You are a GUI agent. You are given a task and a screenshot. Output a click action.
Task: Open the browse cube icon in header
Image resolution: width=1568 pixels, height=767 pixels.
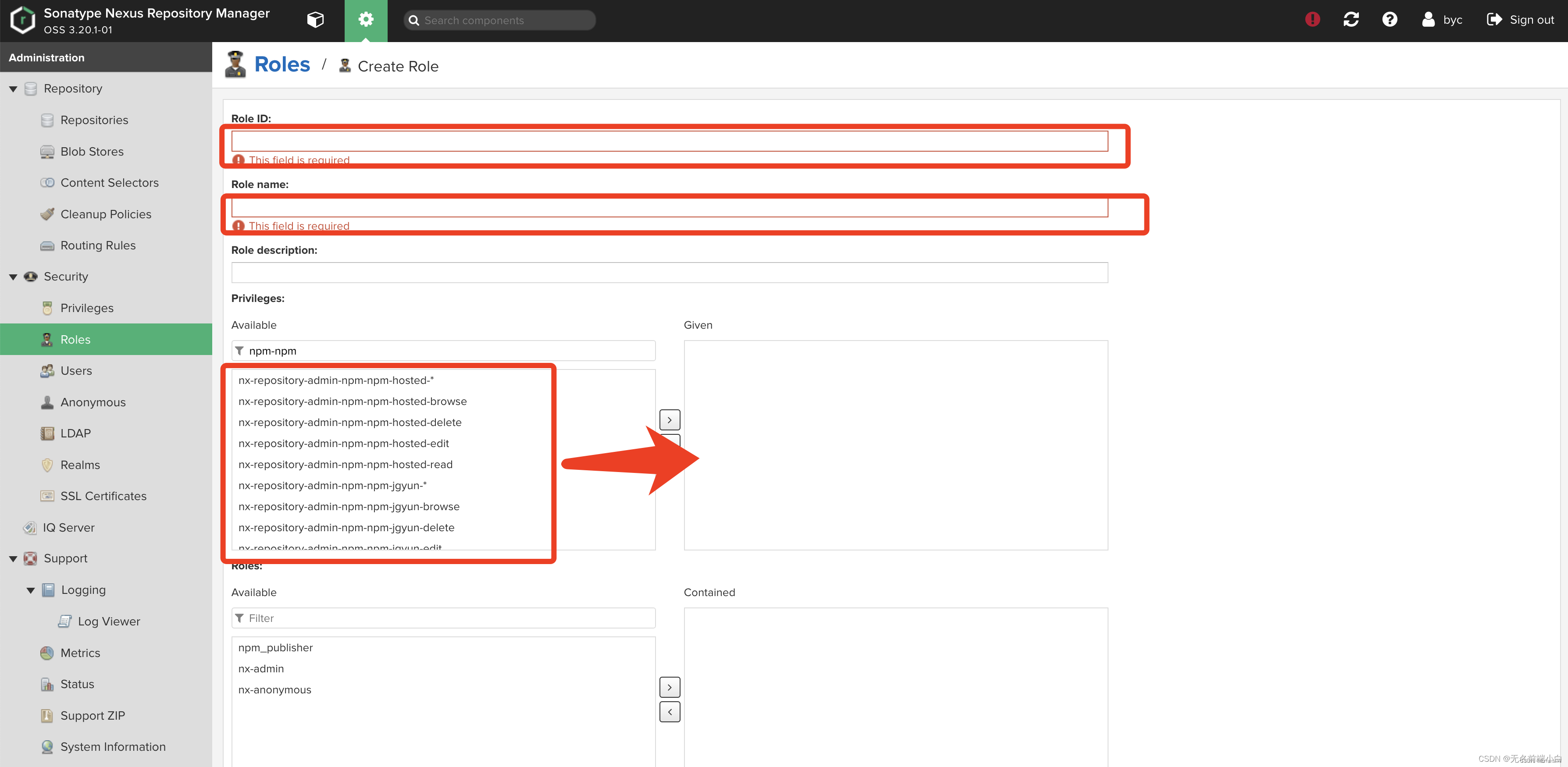(x=315, y=20)
